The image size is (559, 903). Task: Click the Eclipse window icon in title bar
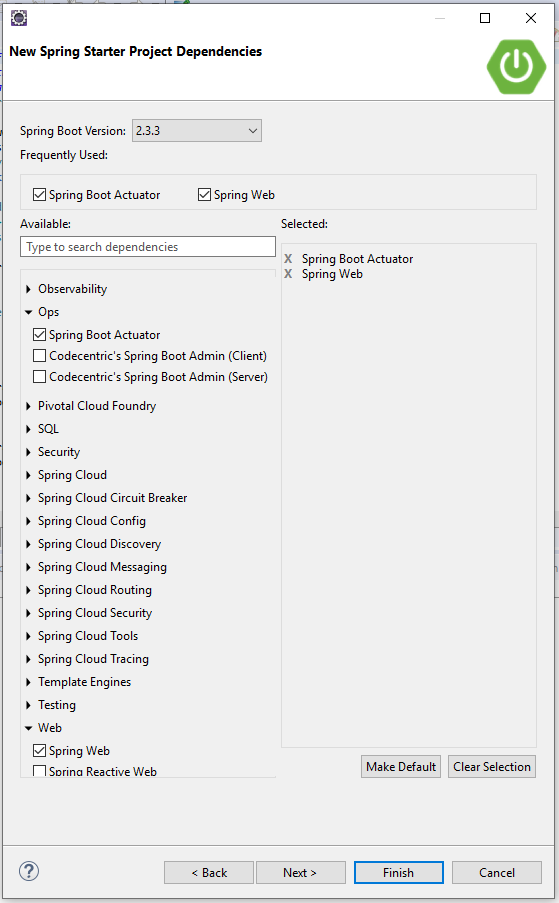click(x=19, y=18)
